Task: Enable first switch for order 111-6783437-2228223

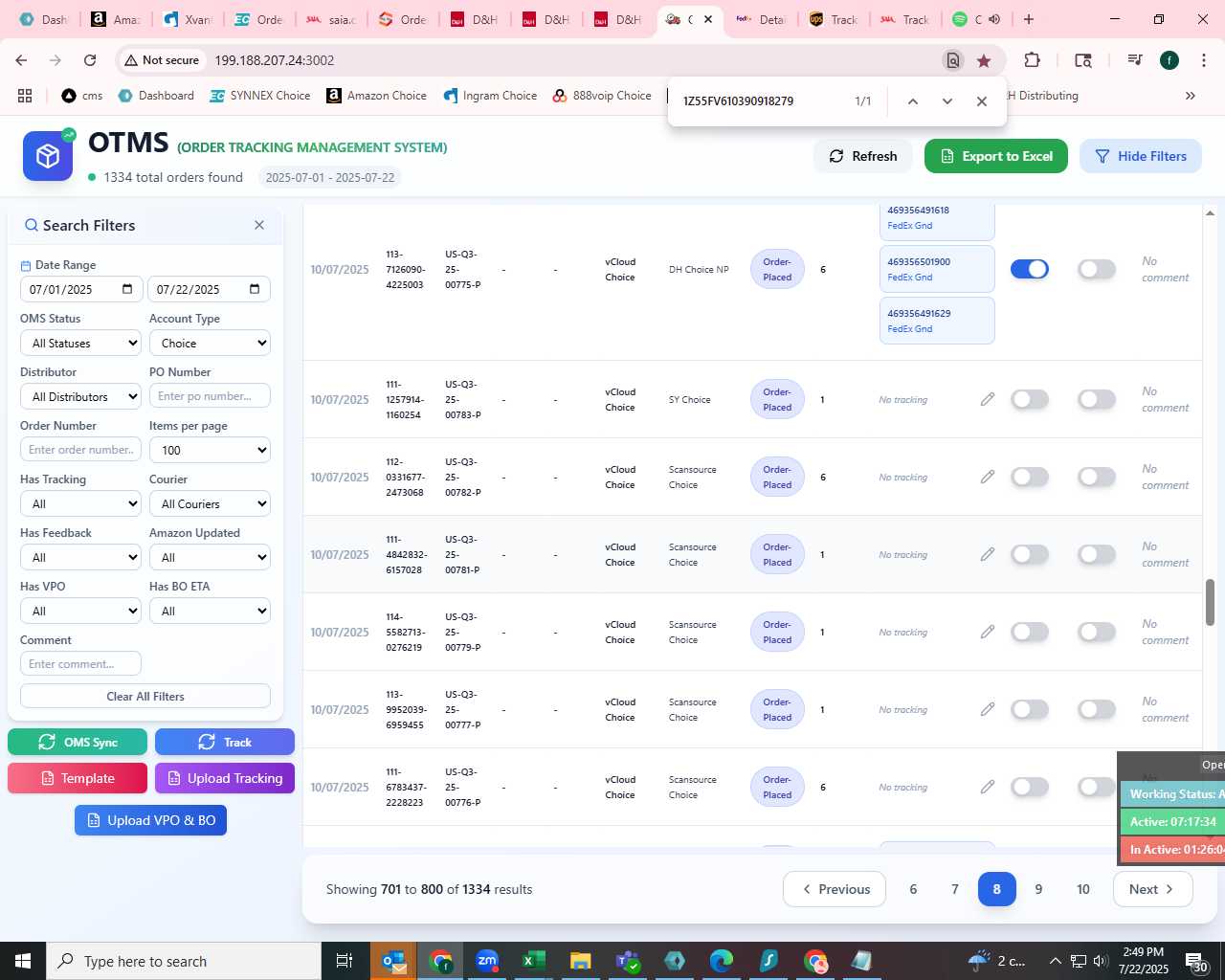Action: (x=1030, y=787)
